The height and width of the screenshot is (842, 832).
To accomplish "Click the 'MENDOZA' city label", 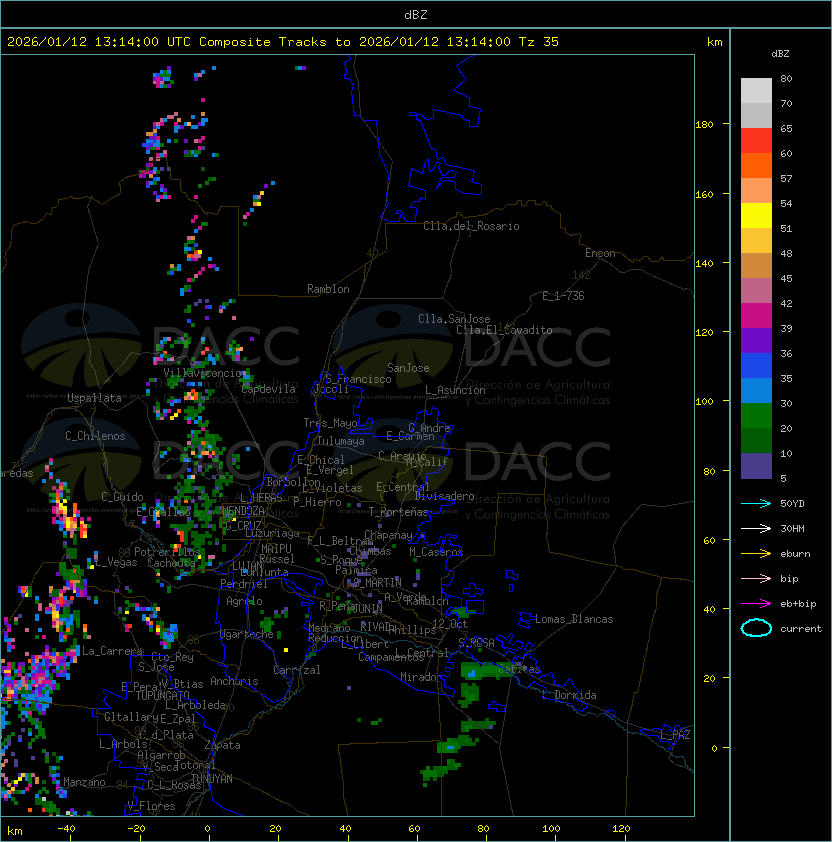I will 243,511.
